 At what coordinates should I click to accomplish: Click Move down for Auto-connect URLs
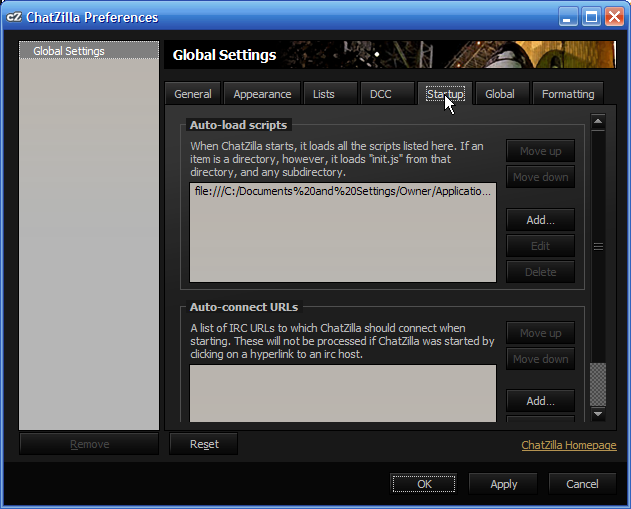[540, 359]
